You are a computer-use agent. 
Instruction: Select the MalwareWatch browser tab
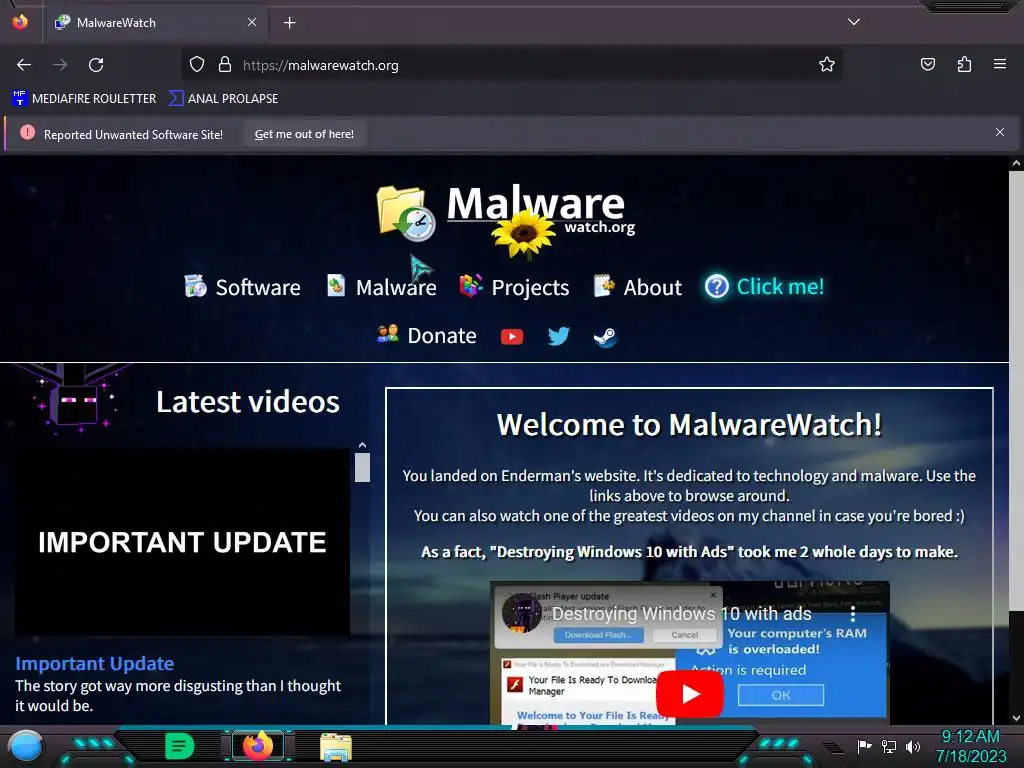[x=155, y=23]
